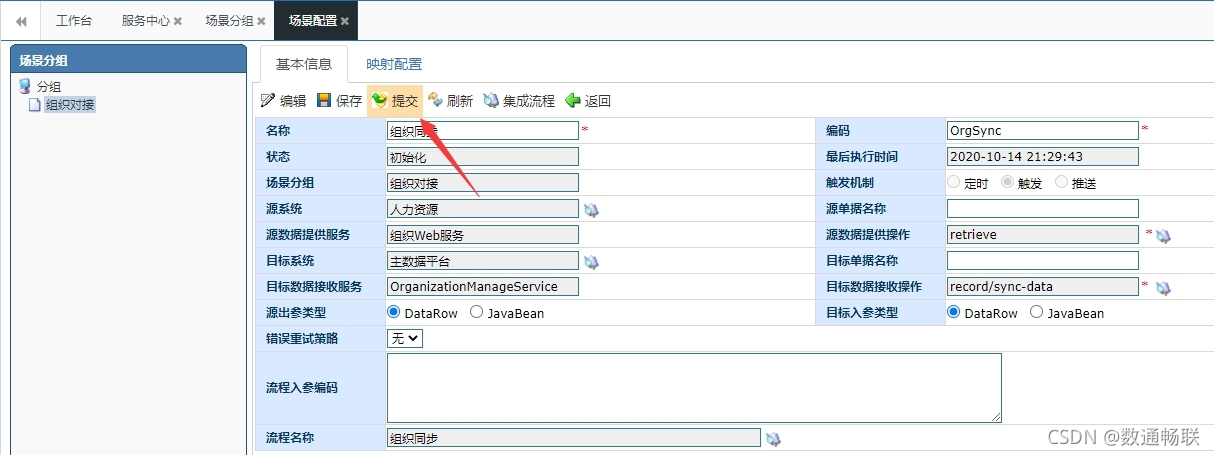Select the 分组 root tree node
The height and width of the screenshot is (455, 1215).
tap(49, 87)
